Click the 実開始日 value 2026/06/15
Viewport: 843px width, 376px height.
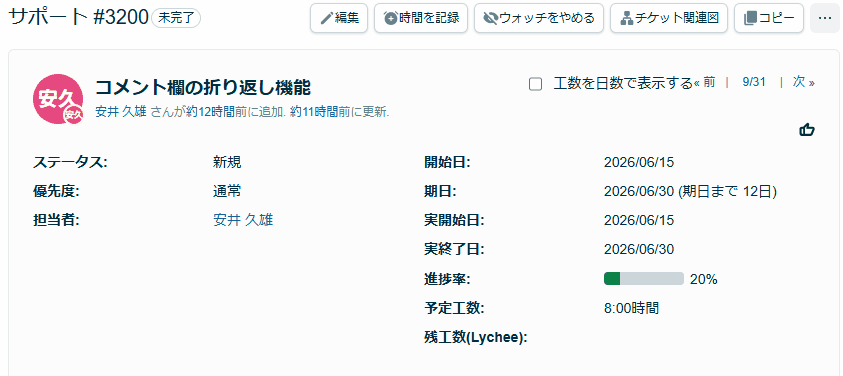pyautogui.click(x=639, y=220)
